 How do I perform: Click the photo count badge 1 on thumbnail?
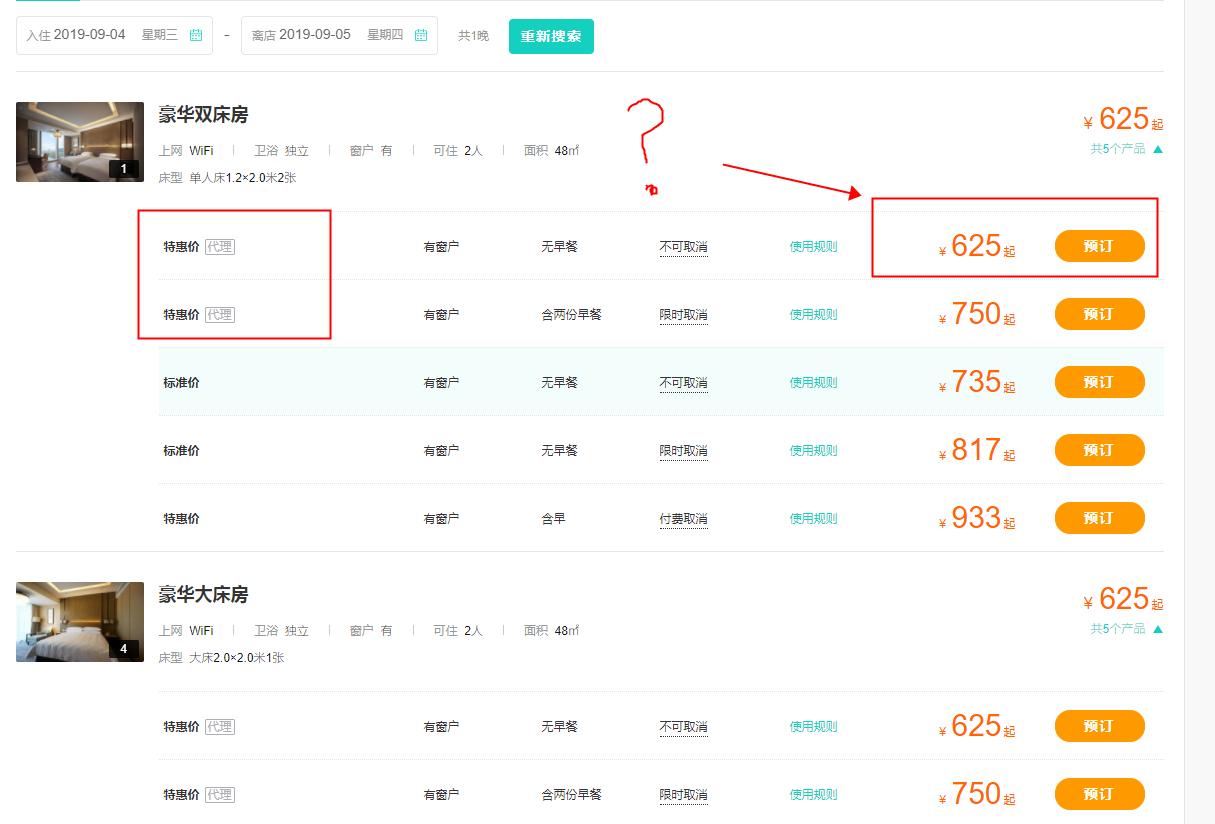124,169
